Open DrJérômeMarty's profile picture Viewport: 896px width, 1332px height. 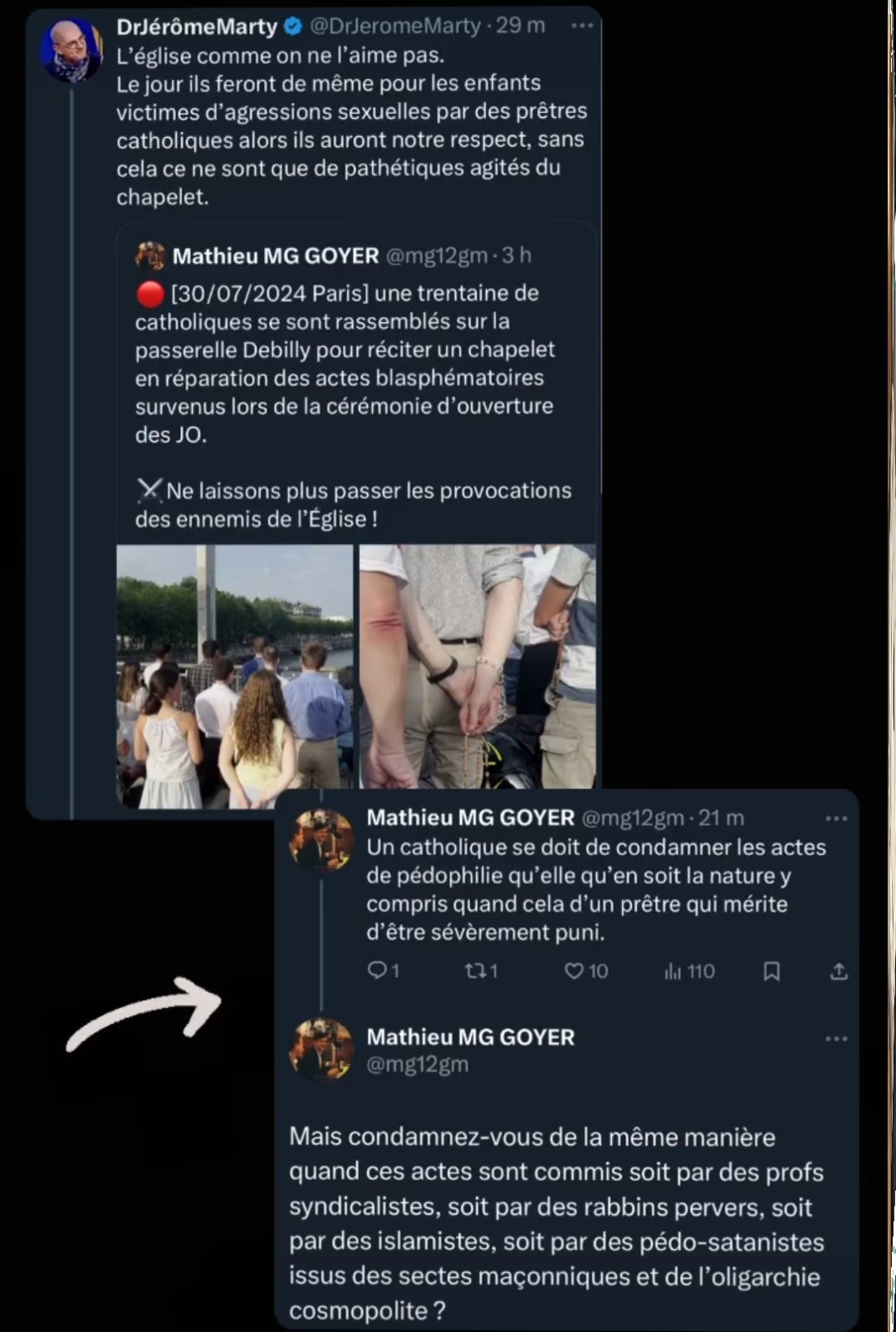click(71, 51)
